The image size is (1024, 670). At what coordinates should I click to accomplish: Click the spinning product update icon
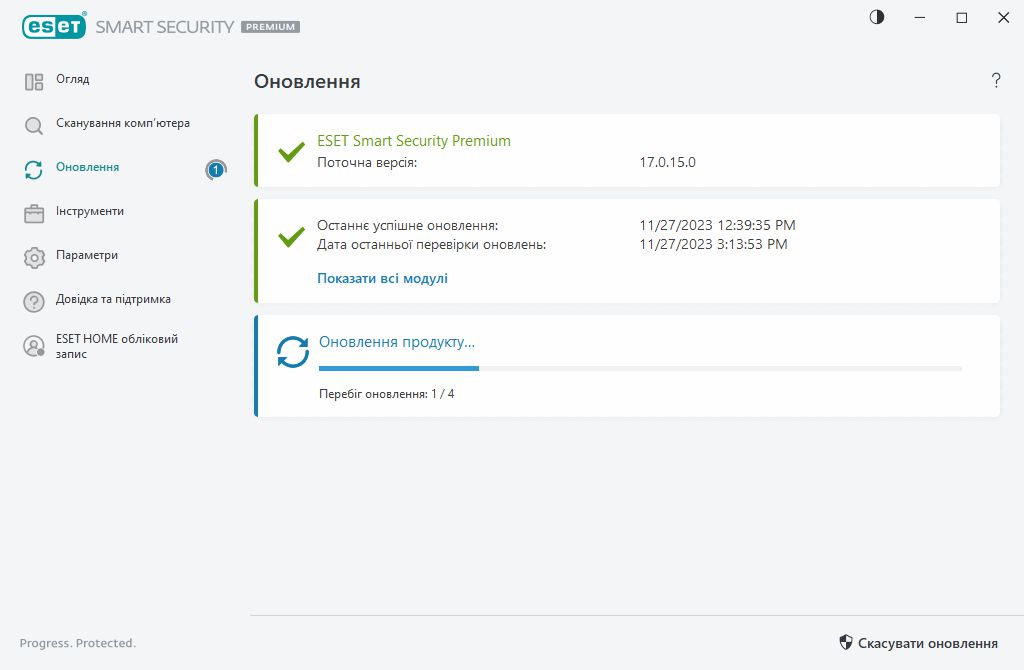click(x=293, y=352)
